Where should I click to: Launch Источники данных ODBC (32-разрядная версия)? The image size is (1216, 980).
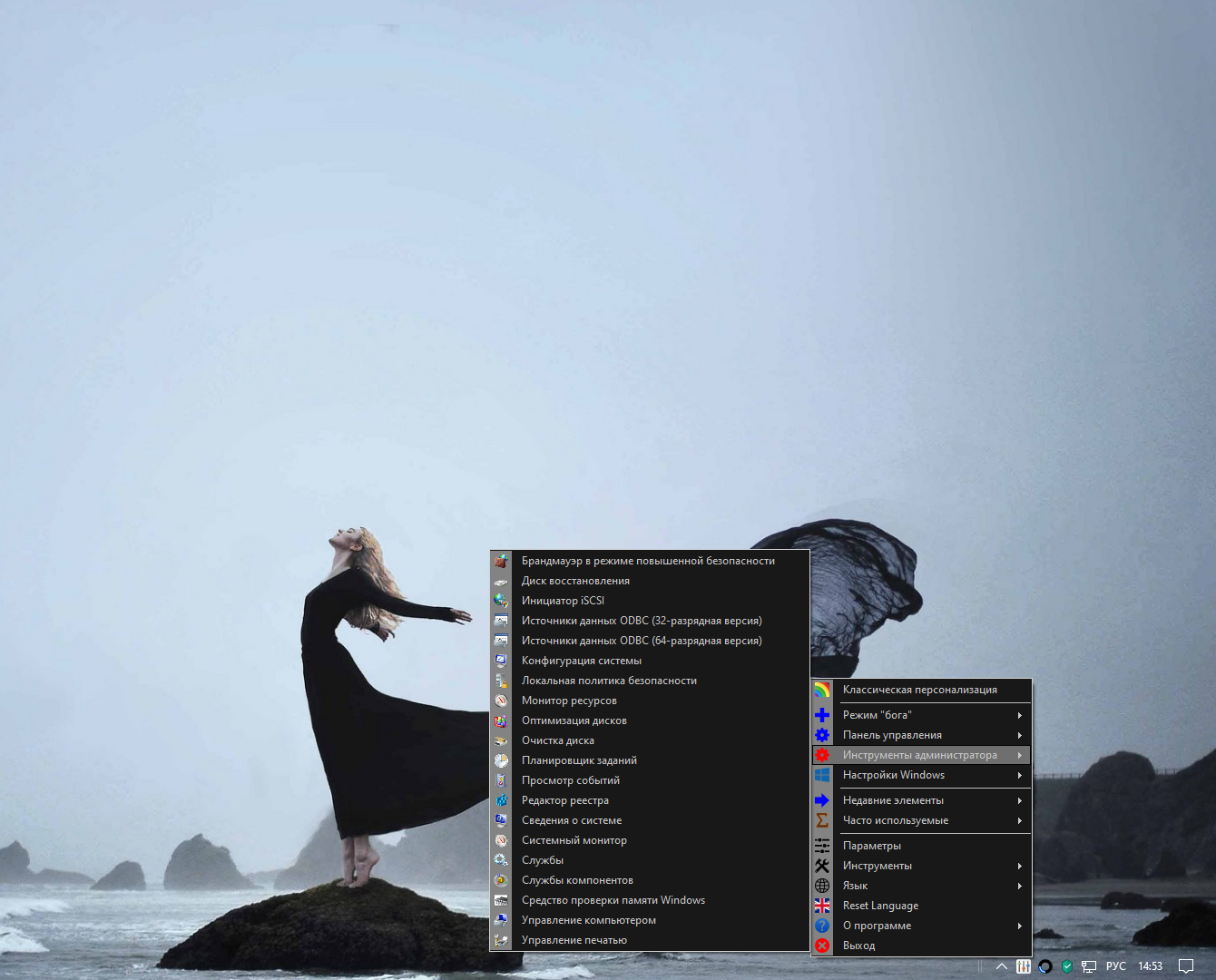[x=650, y=621]
